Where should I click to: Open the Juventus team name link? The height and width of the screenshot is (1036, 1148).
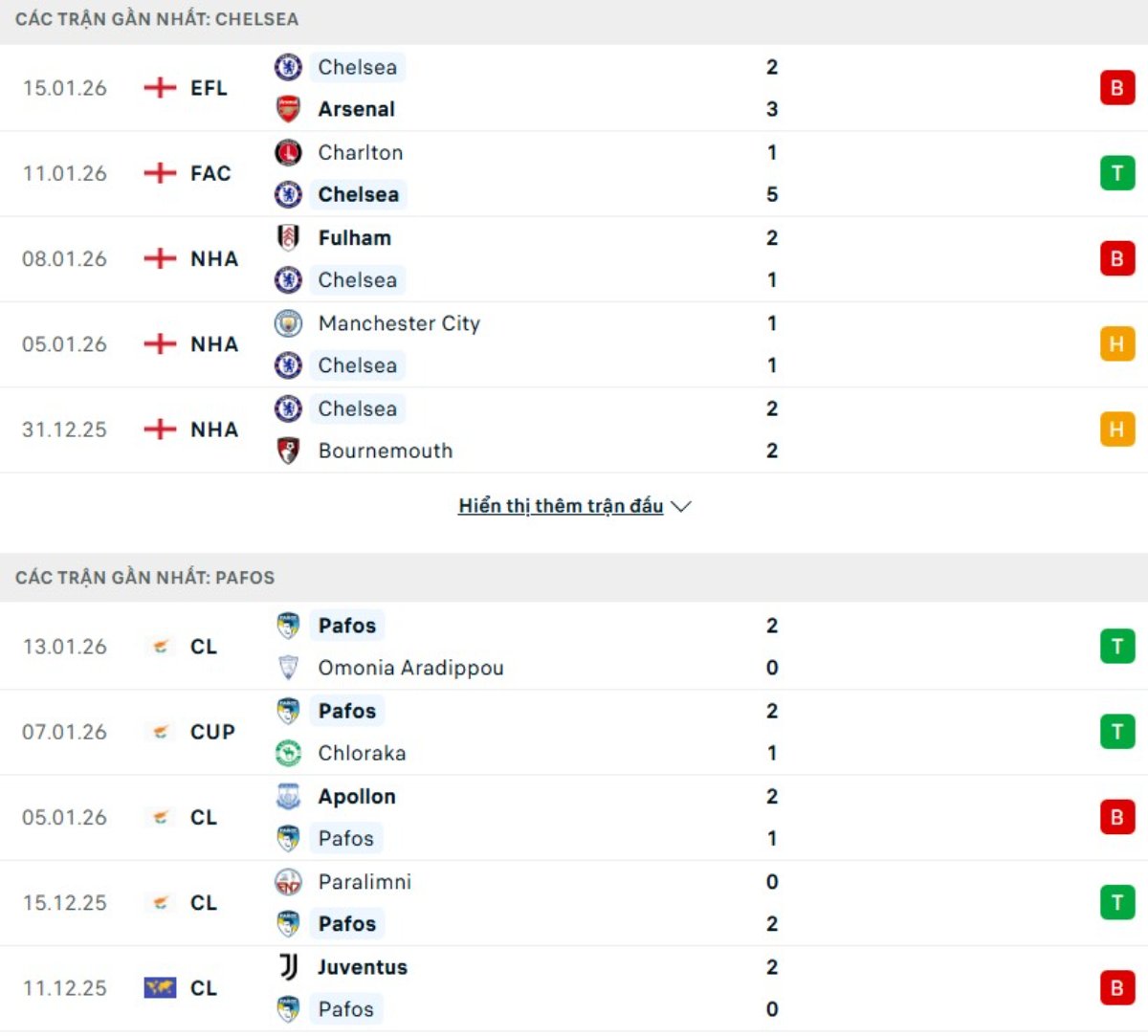pos(363,967)
